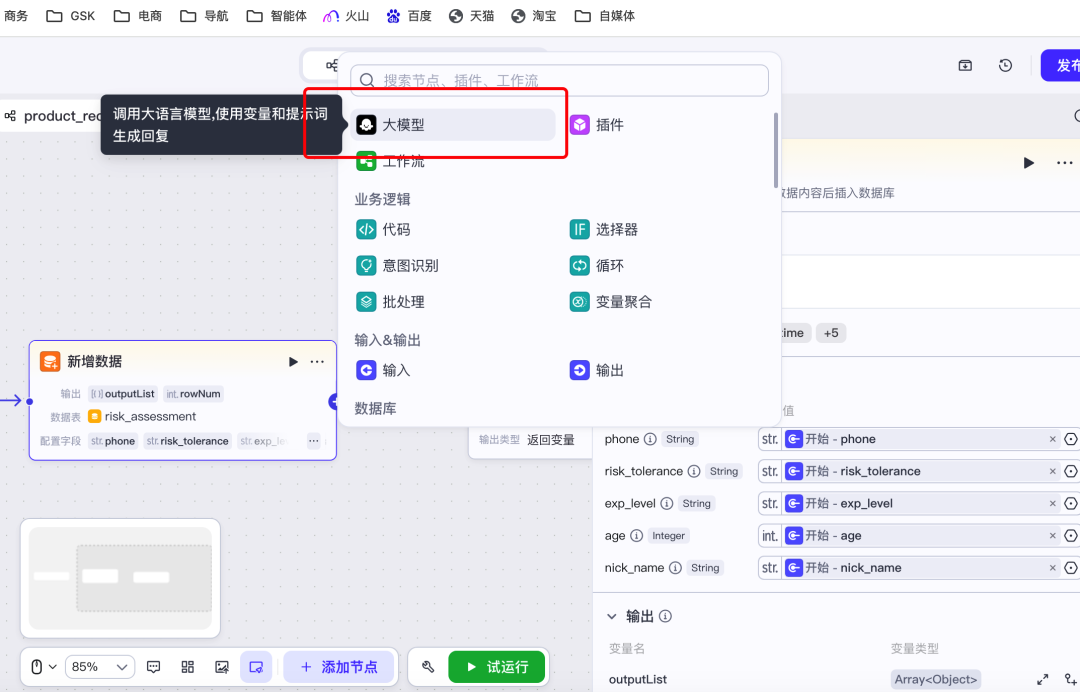Click the node picker popup scrollbar
The height and width of the screenshot is (692, 1080).
(x=776, y=150)
